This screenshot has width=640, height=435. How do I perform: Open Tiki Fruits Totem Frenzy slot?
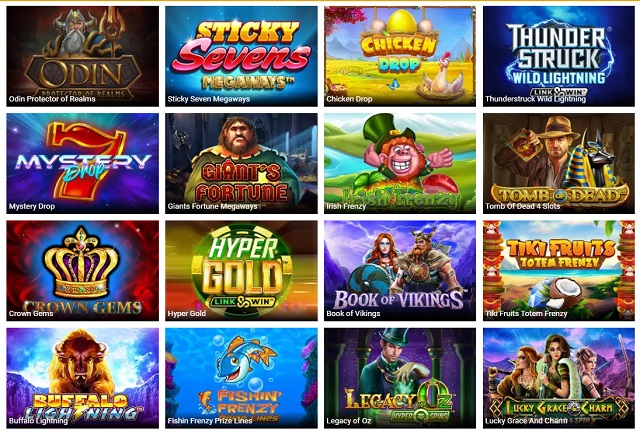click(559, 271)
